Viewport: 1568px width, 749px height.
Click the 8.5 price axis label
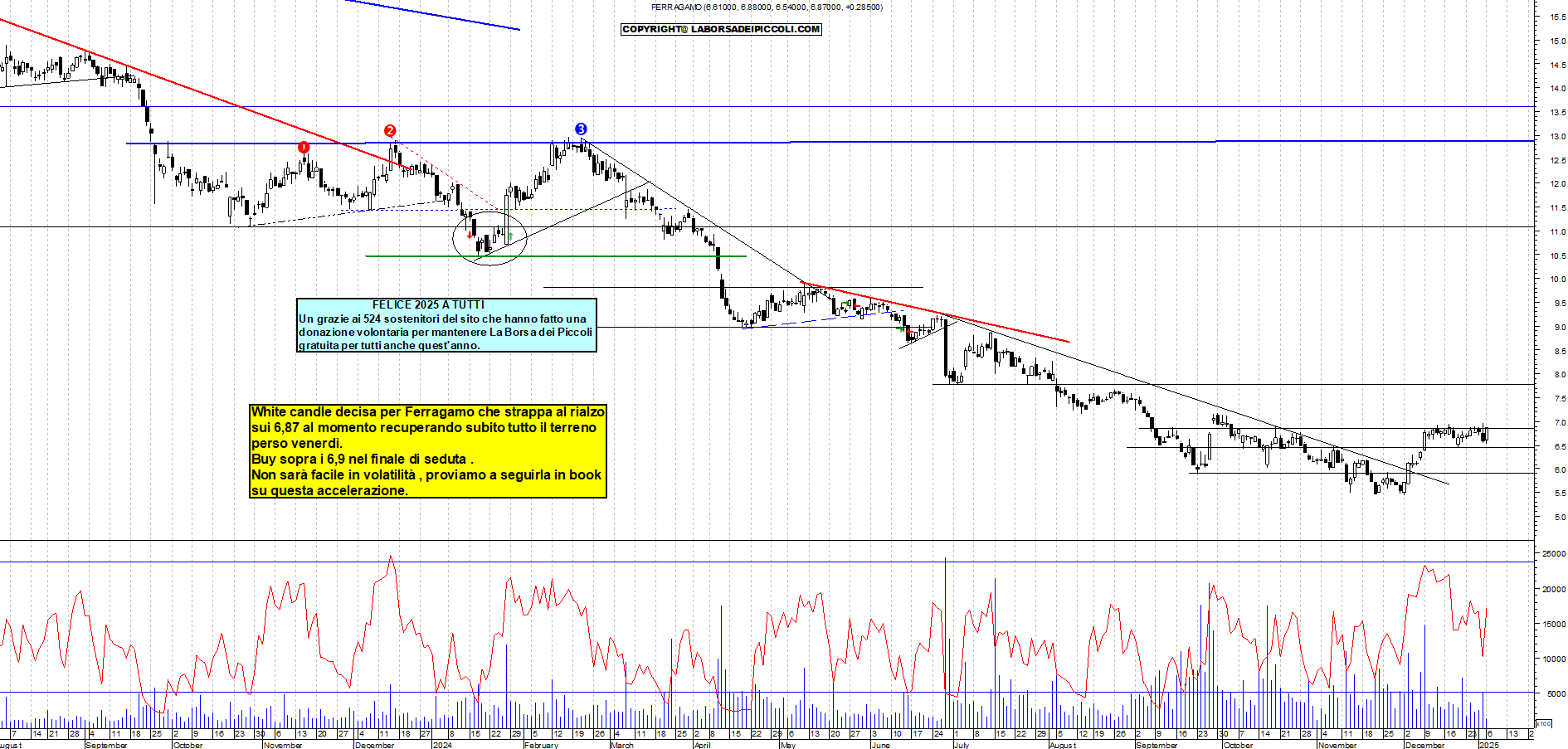1560,351
